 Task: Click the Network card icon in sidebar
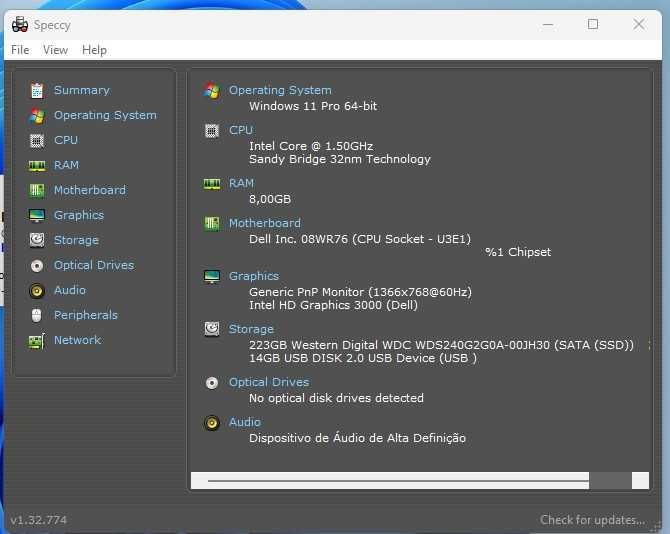click(x=37, y=341)
